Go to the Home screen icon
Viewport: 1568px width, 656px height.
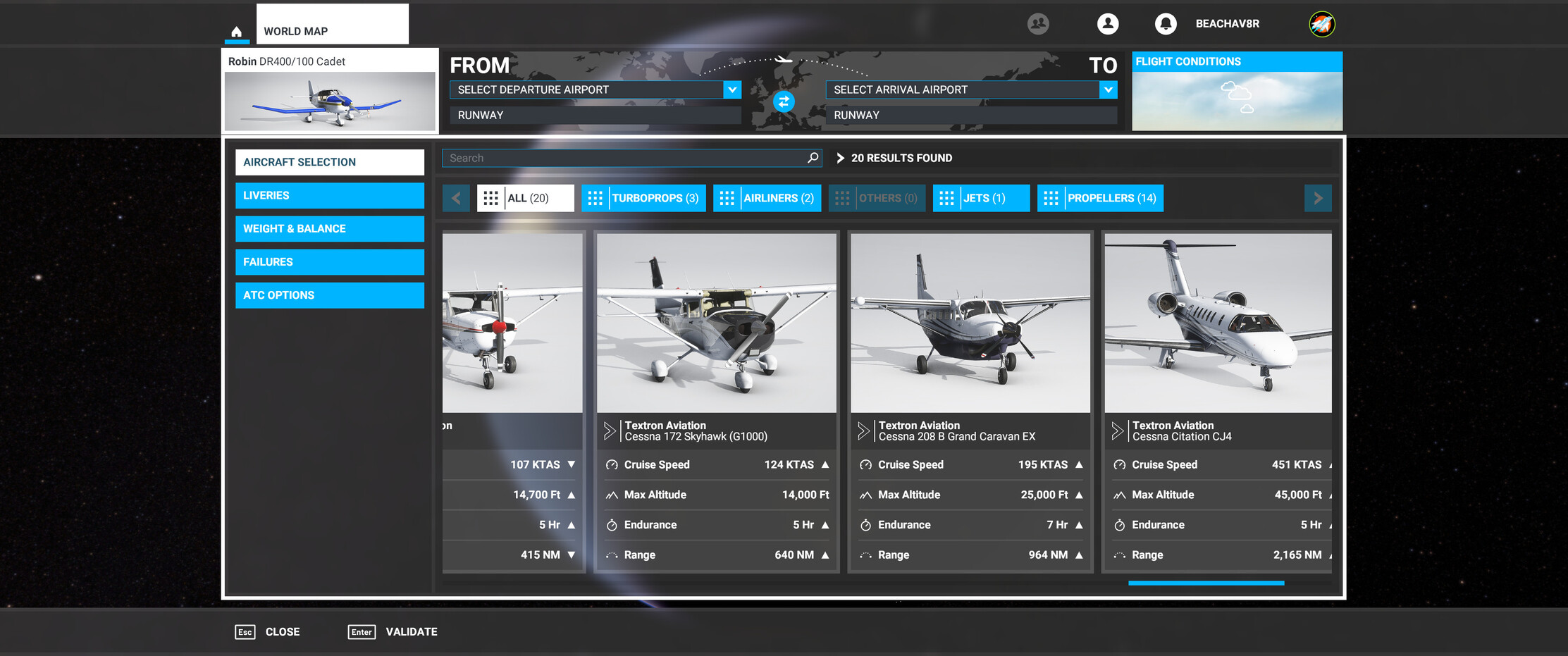237,31
